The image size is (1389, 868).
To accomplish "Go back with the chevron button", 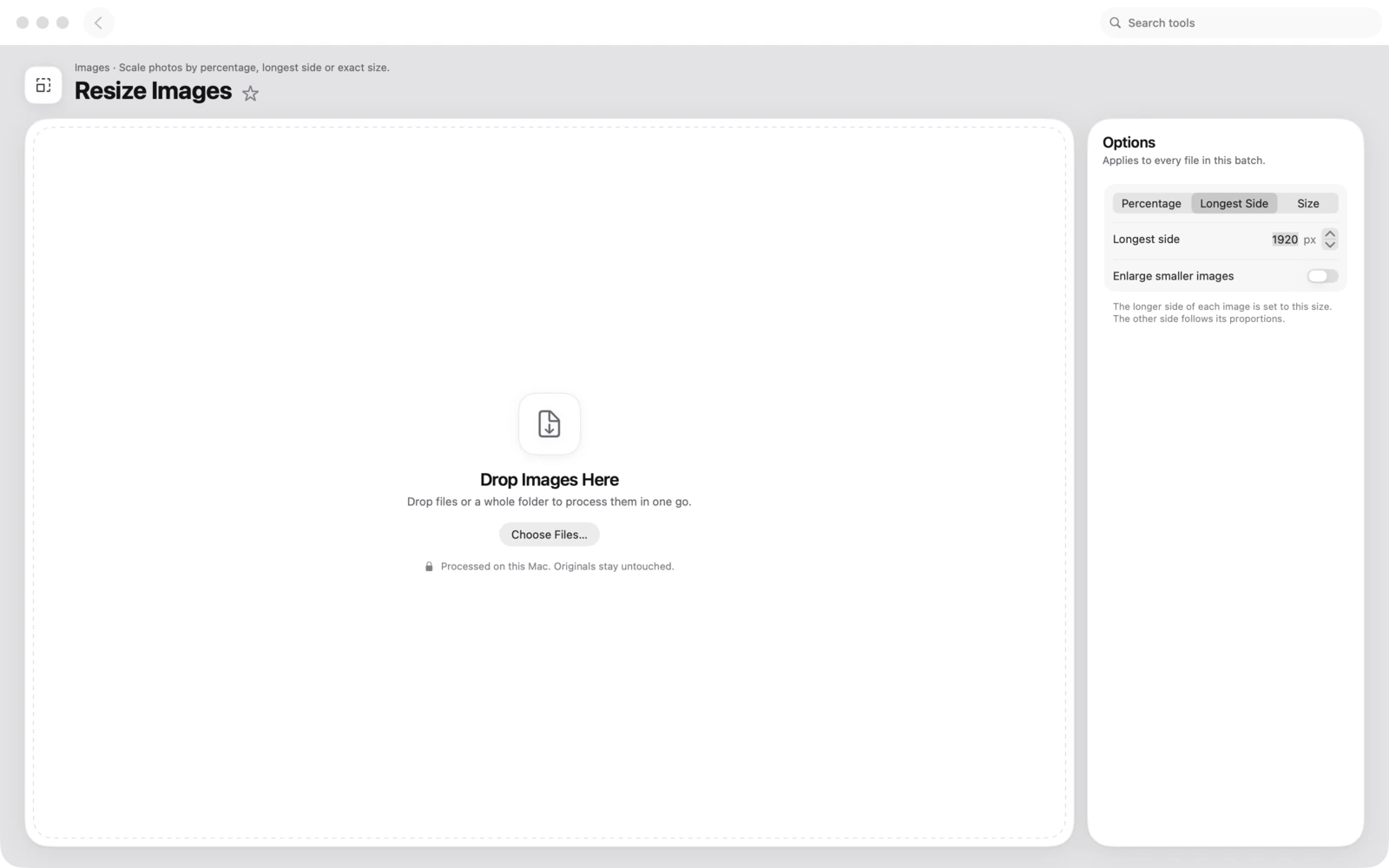I will coord(99,23).
